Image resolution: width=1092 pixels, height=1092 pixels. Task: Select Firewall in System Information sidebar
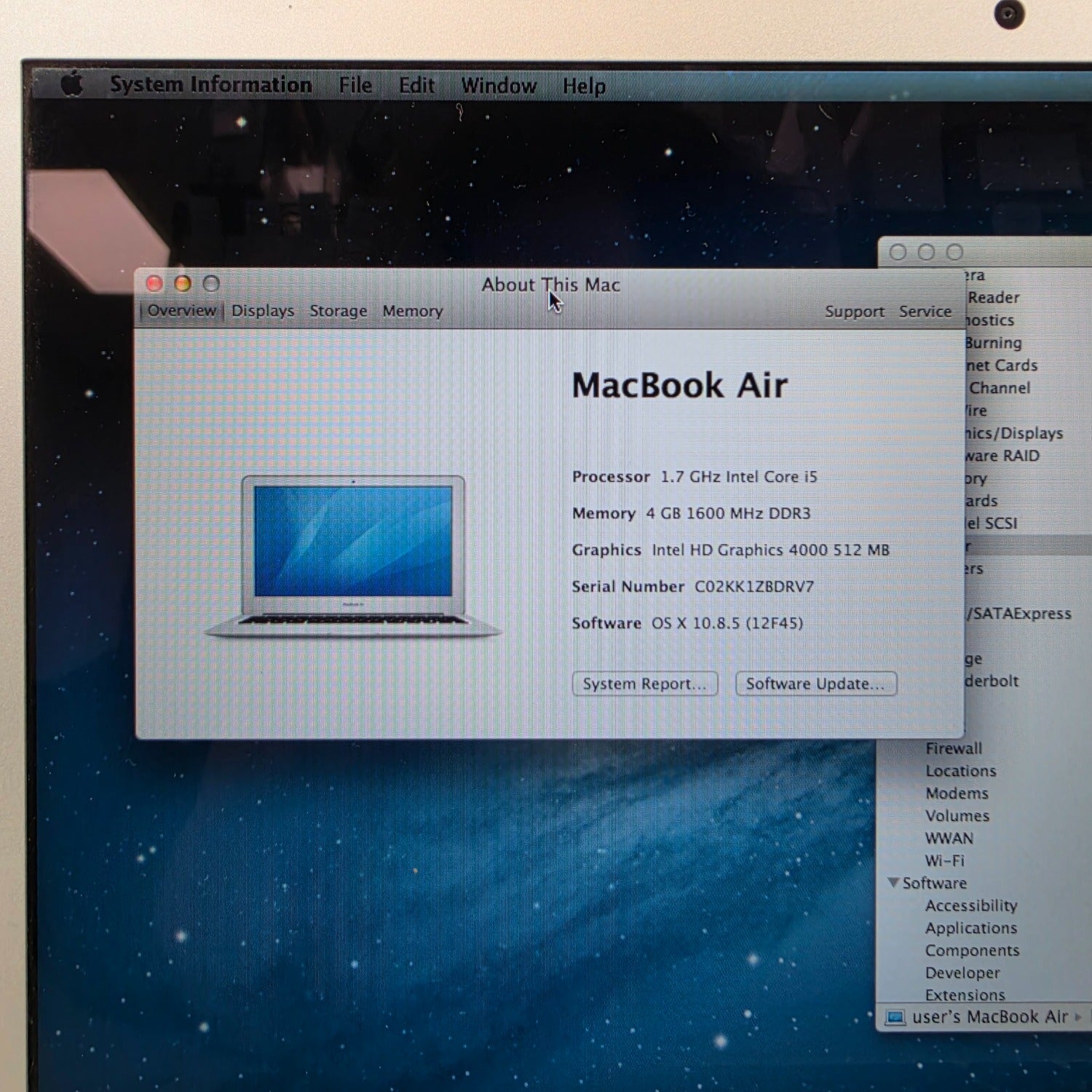tap(954, 748)
